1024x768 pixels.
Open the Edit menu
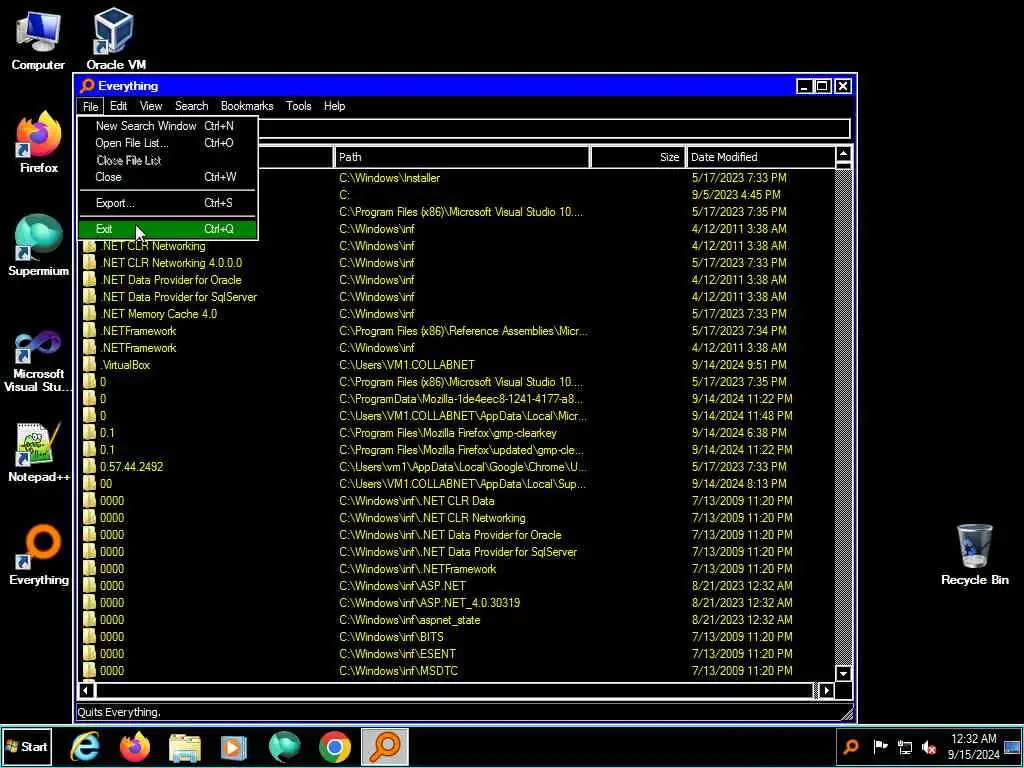click(x=118, y=106)
